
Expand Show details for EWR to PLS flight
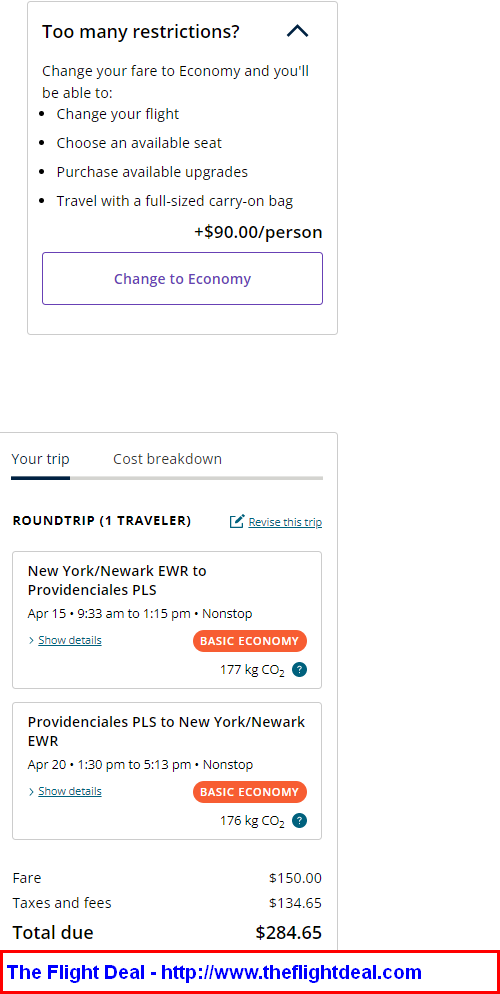point(70,640)
